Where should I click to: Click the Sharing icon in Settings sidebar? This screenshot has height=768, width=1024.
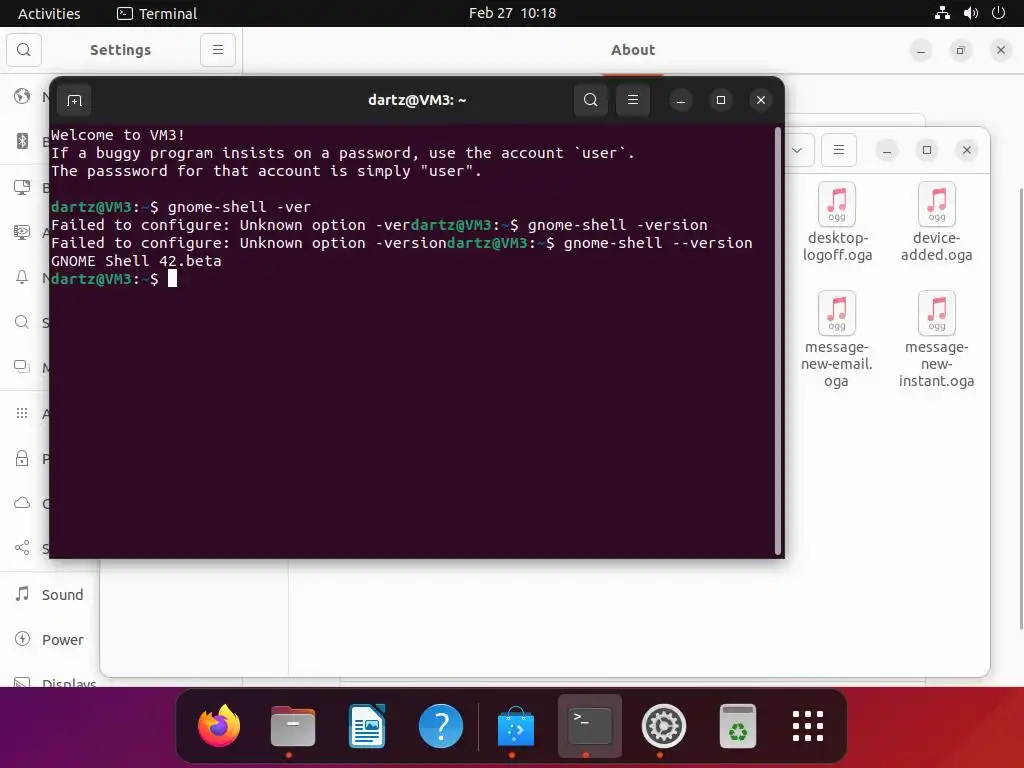[x=22, y=547]
